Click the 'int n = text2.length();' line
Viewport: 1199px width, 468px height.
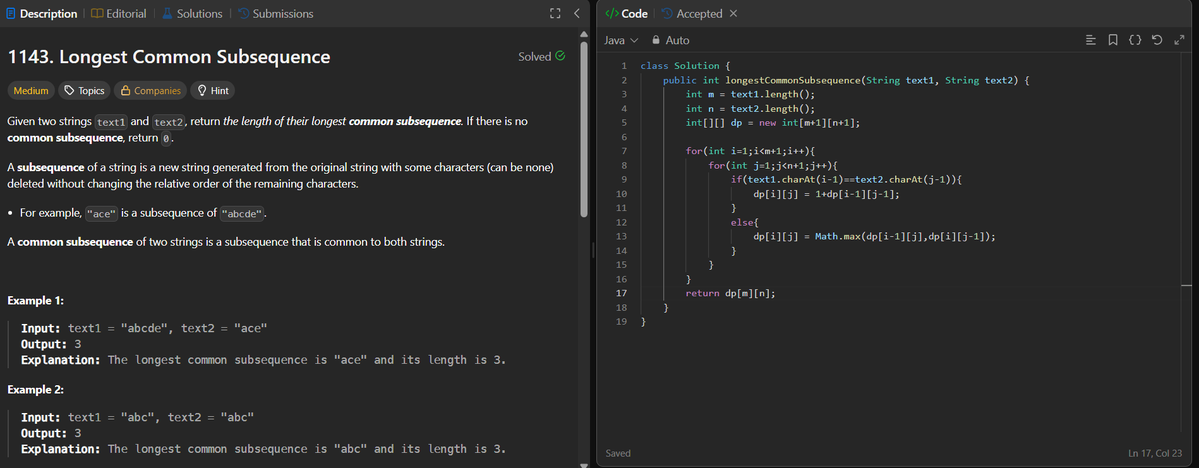coord(751,109)
